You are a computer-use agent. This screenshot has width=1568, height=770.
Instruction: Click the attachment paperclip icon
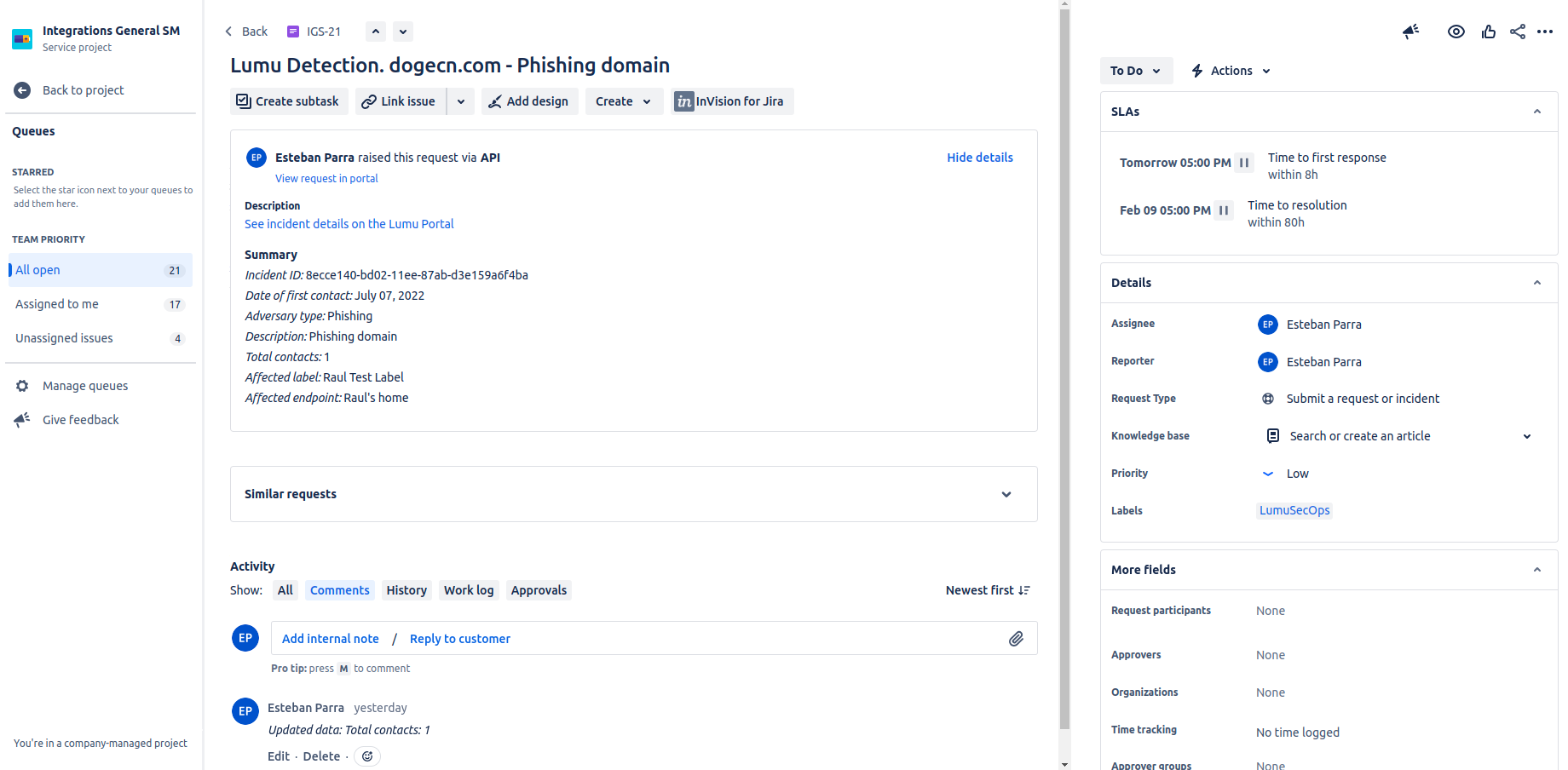click(1016, 639)
